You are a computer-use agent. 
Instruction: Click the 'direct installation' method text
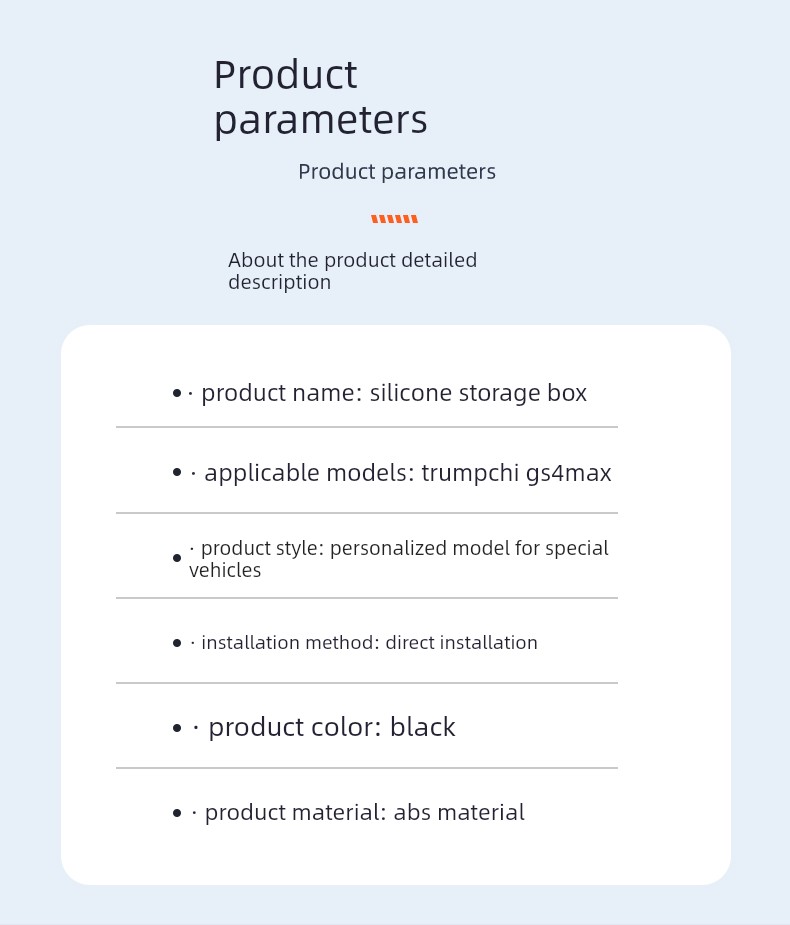tap(462, 643)
